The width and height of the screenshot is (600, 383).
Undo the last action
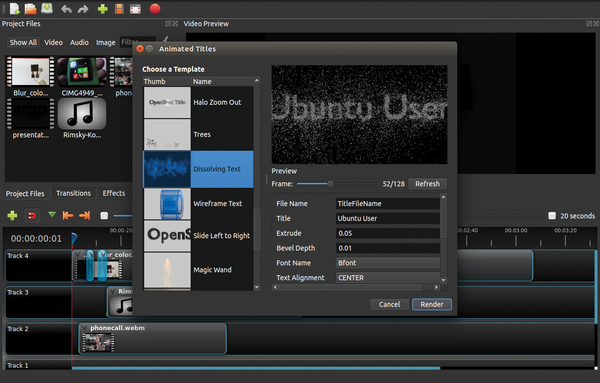point(67,8)
